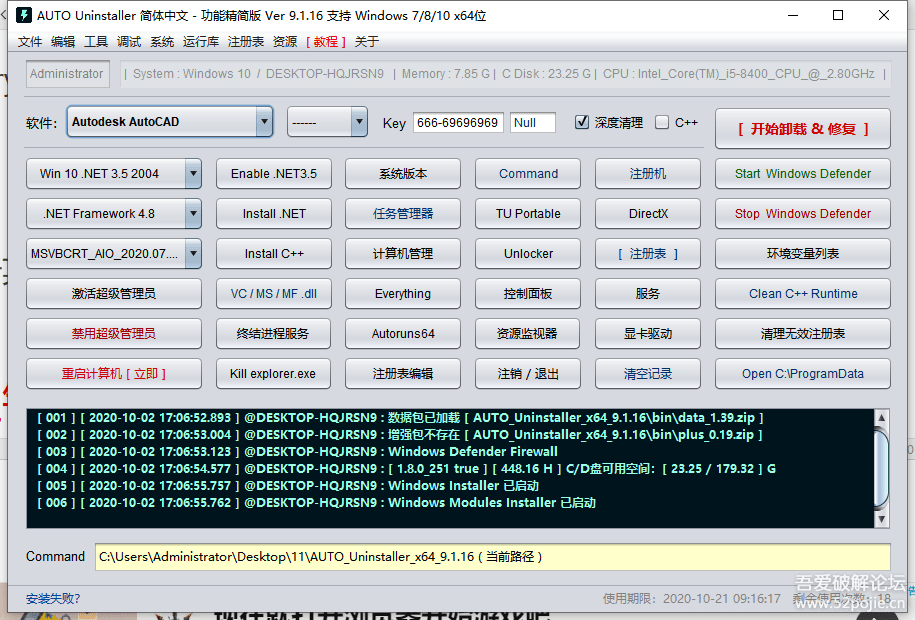Toggle the 深度清理 checkbox

(x=582, y=122)
